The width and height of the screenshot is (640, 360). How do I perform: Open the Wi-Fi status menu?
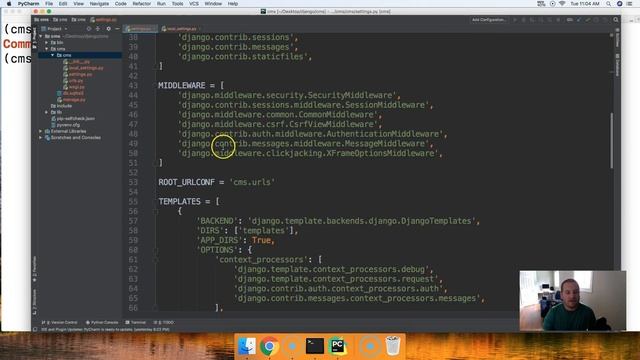[x=562, y=4]
